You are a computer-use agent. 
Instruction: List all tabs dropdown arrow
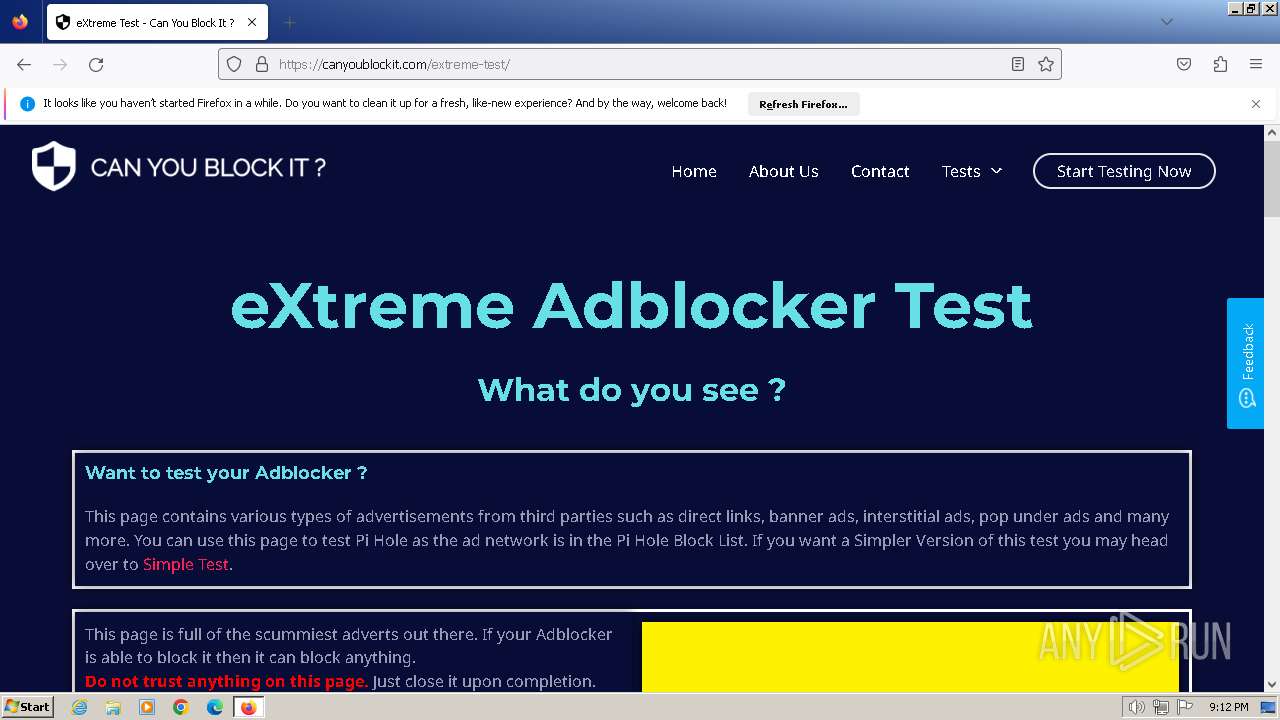tap(1166, 22)
